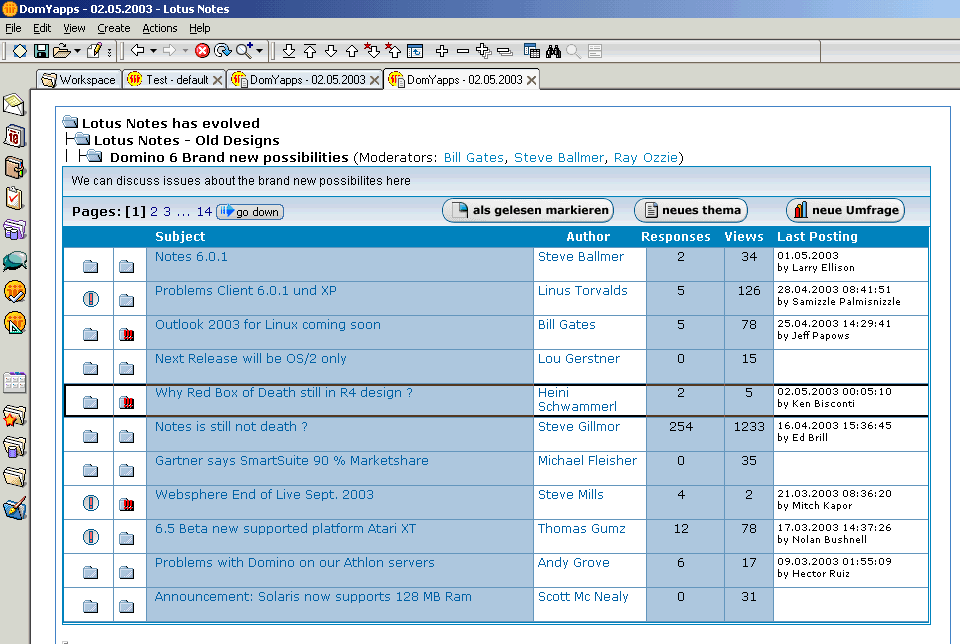Click the Refresh toolbar icon
This screenshot has width=960, height=644.
(222, 51)
